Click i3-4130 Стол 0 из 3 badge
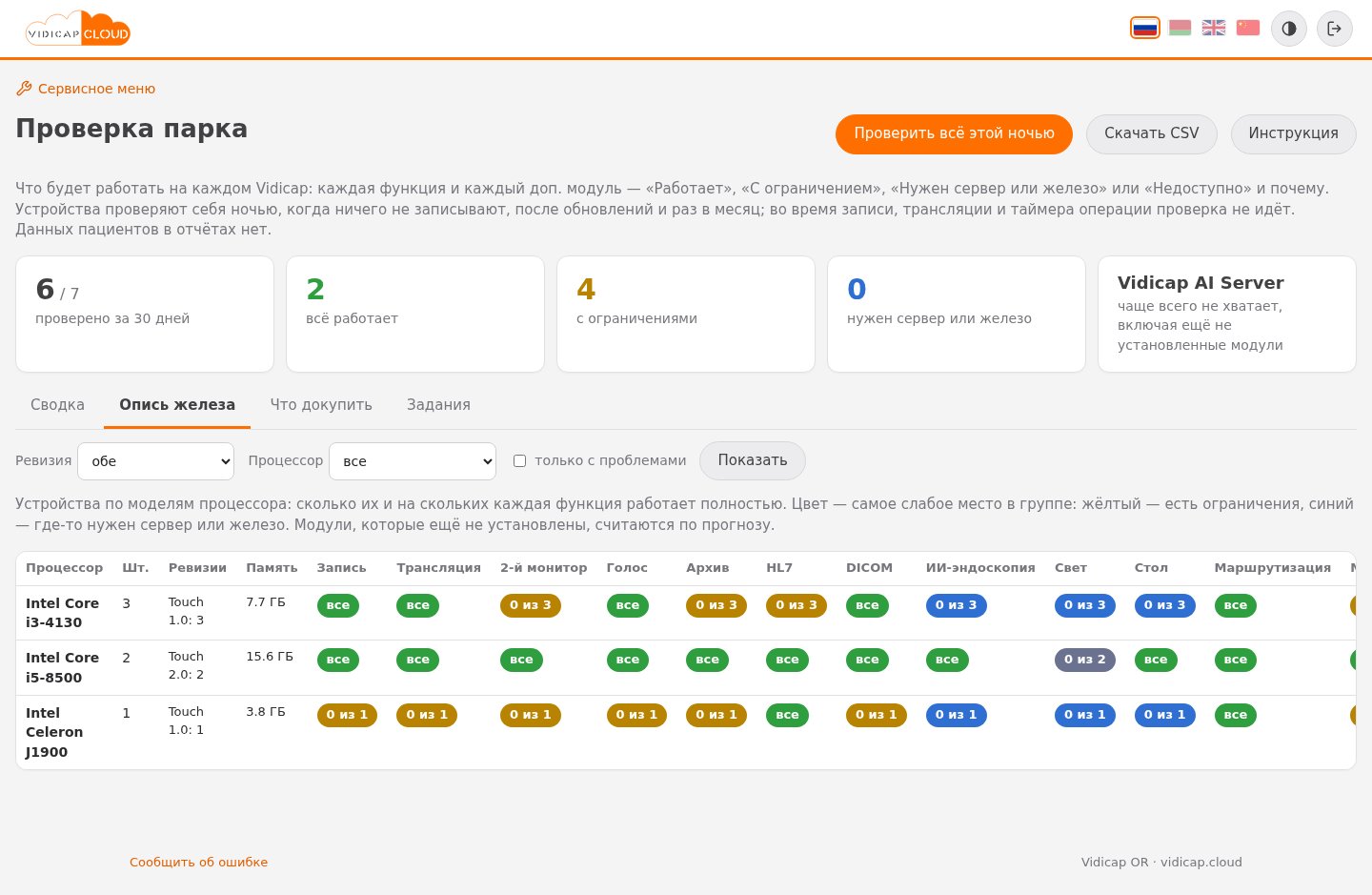1372x895 pixels. click(x=1165, y=605)
